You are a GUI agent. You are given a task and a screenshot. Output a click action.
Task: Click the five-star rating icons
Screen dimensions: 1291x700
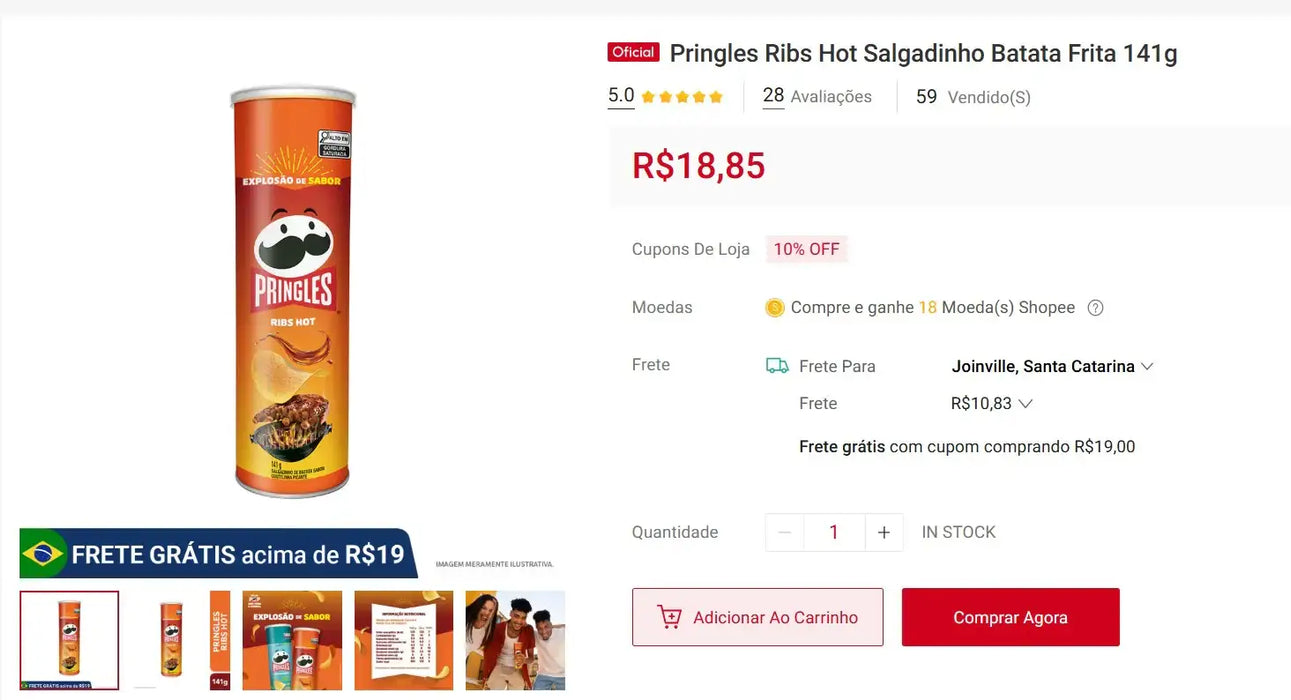[x=681, y=97]
